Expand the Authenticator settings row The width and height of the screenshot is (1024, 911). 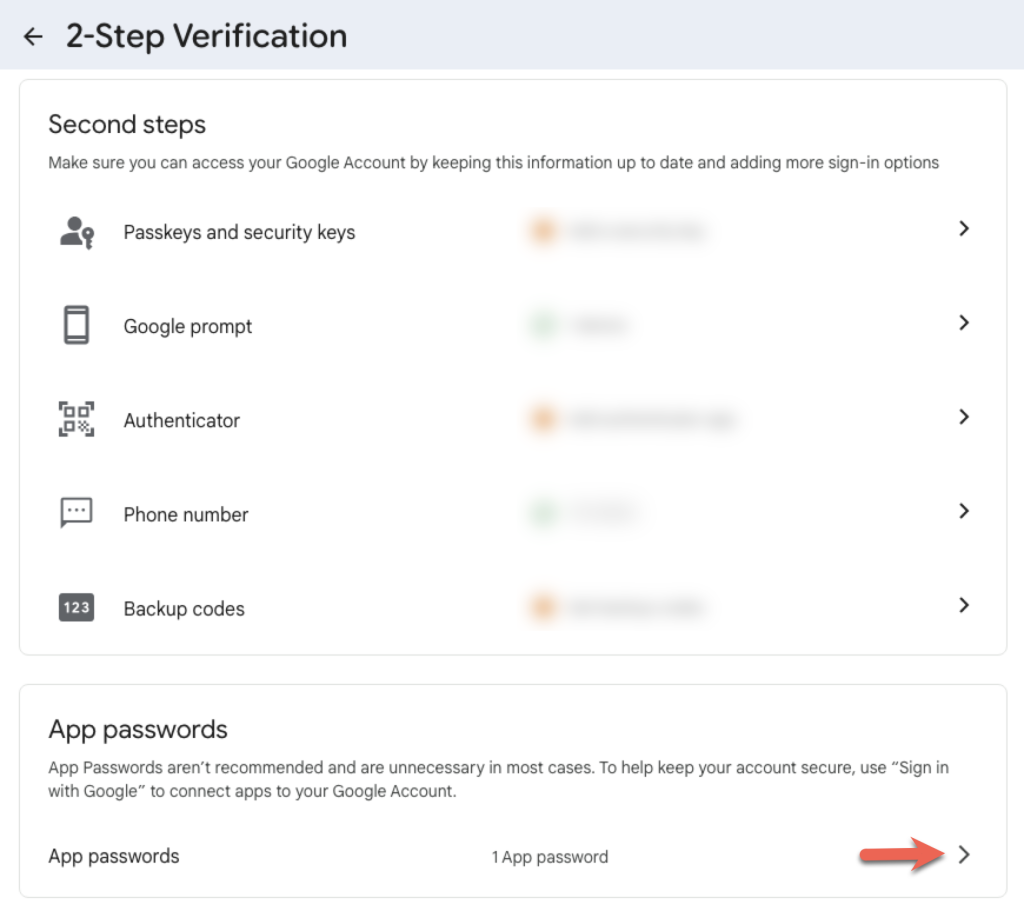(963, 417)
